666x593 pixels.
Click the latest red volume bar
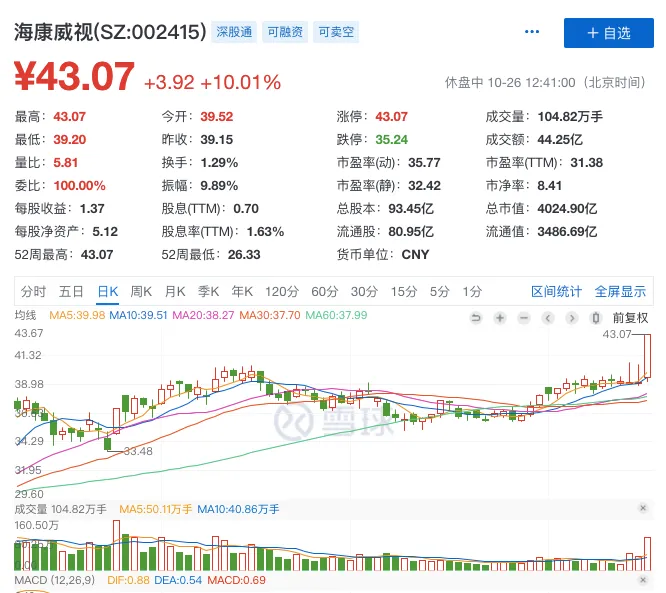point(647,554)
